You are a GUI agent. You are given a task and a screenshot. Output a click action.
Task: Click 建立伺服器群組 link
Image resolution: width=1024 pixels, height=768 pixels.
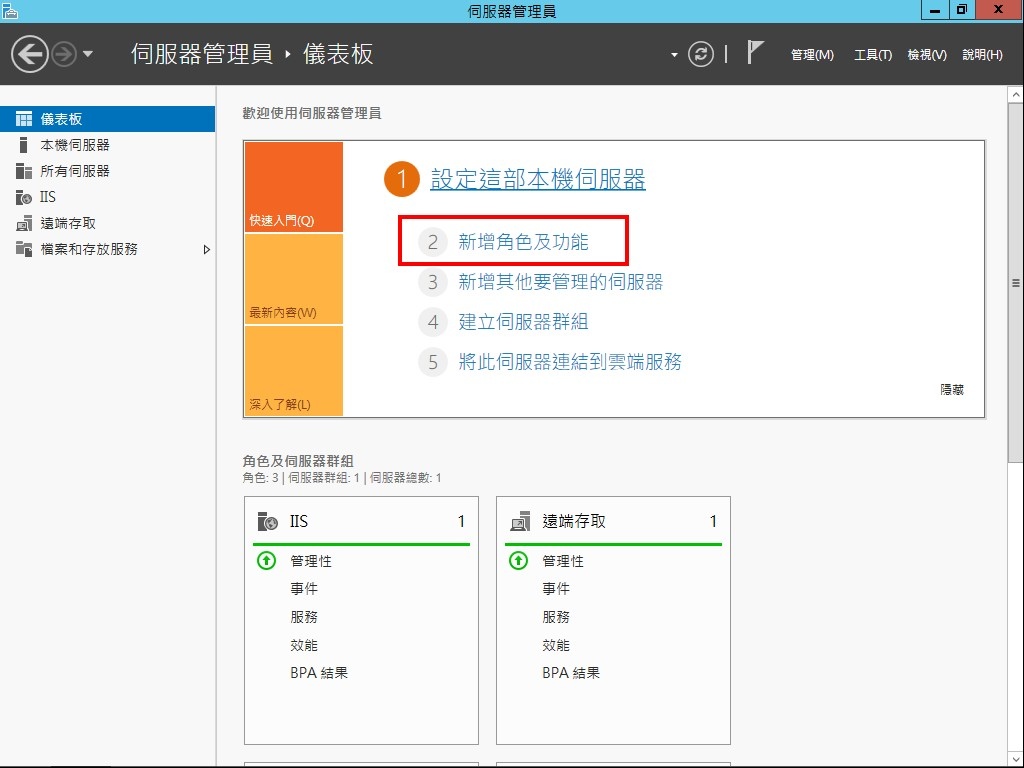tap(523, 322)
